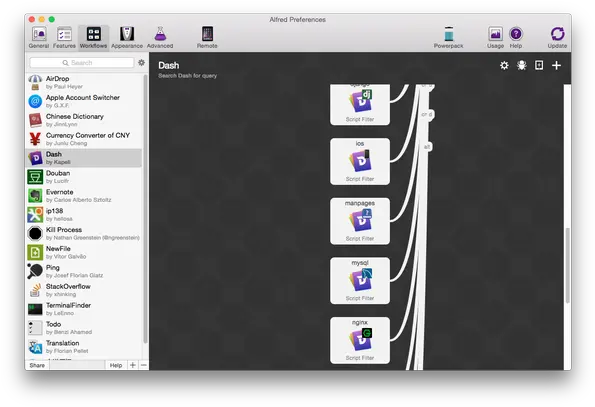Image resolution: width=595 pixels, height=407 pixels.
Task: Click the Share button
Action: click(x=37, y=365)
